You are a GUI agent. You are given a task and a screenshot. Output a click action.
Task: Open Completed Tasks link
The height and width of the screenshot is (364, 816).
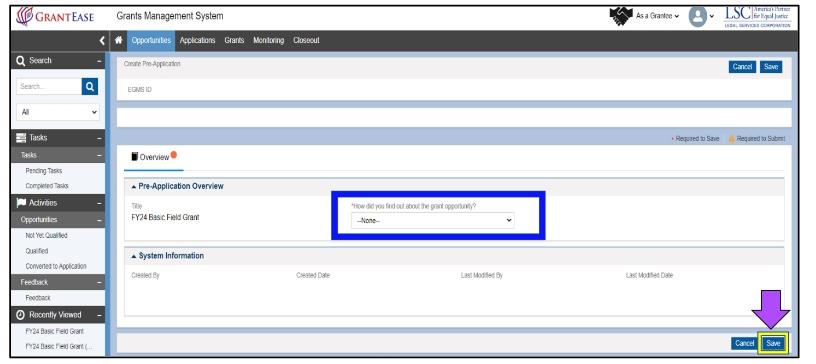47,186
